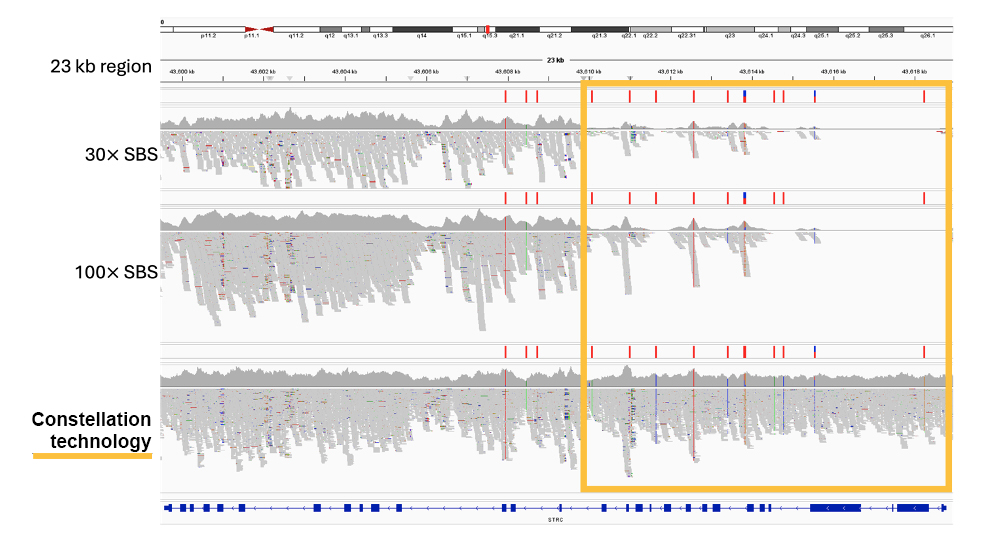Click the red location box at band q15.3
The image size is (991, 541).
(486, 30)
